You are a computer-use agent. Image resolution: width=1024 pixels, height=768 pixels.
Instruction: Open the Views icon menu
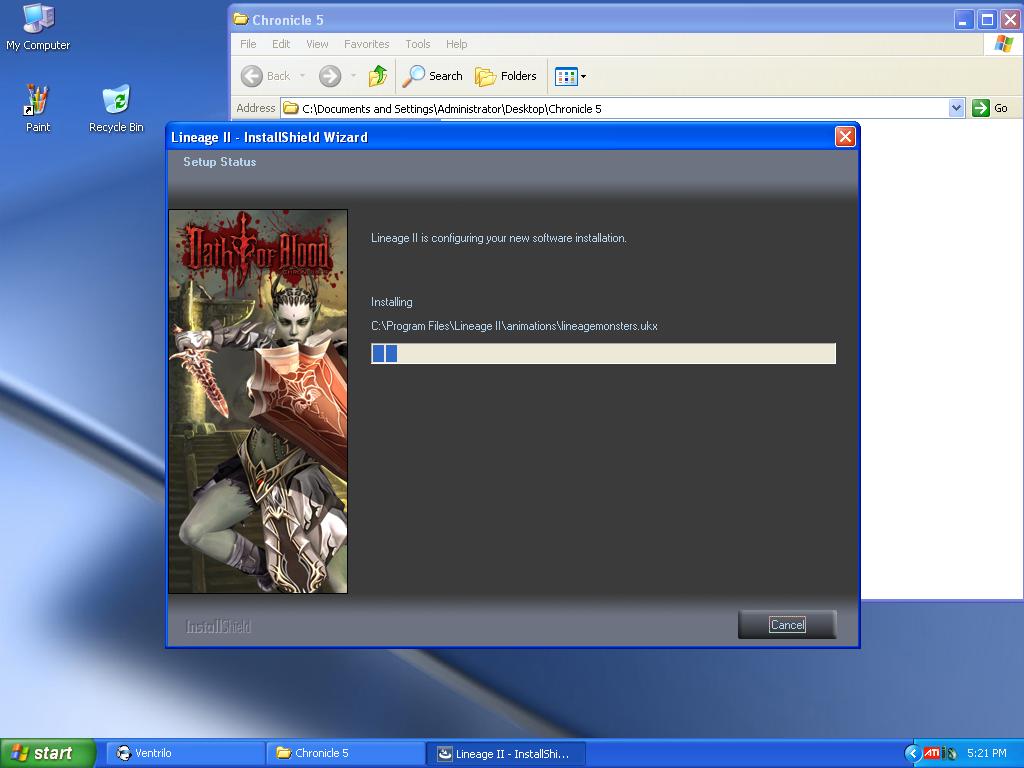click(570, 76)
